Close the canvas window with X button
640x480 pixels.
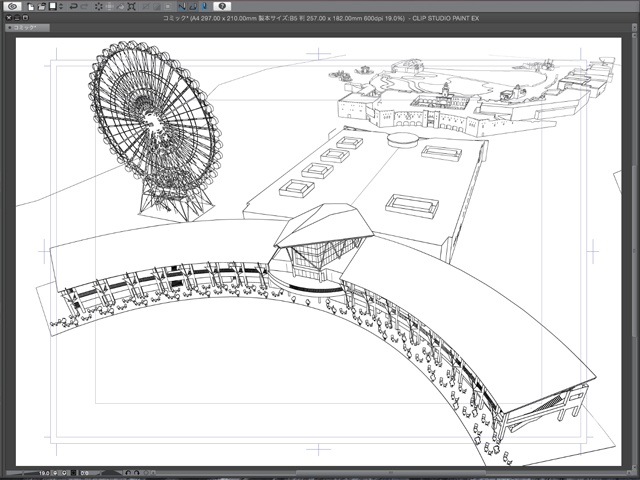coord(9,18)
